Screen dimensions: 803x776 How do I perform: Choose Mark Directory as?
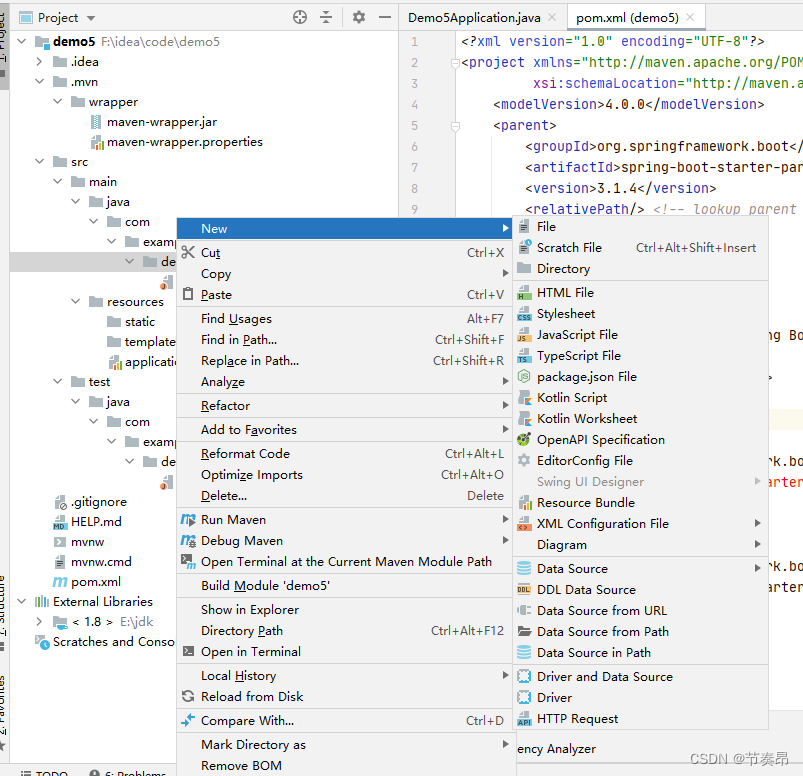click(345, 744)
